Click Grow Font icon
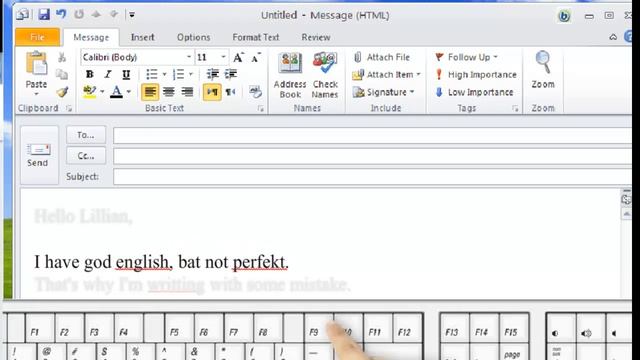 tap(238, 58)
